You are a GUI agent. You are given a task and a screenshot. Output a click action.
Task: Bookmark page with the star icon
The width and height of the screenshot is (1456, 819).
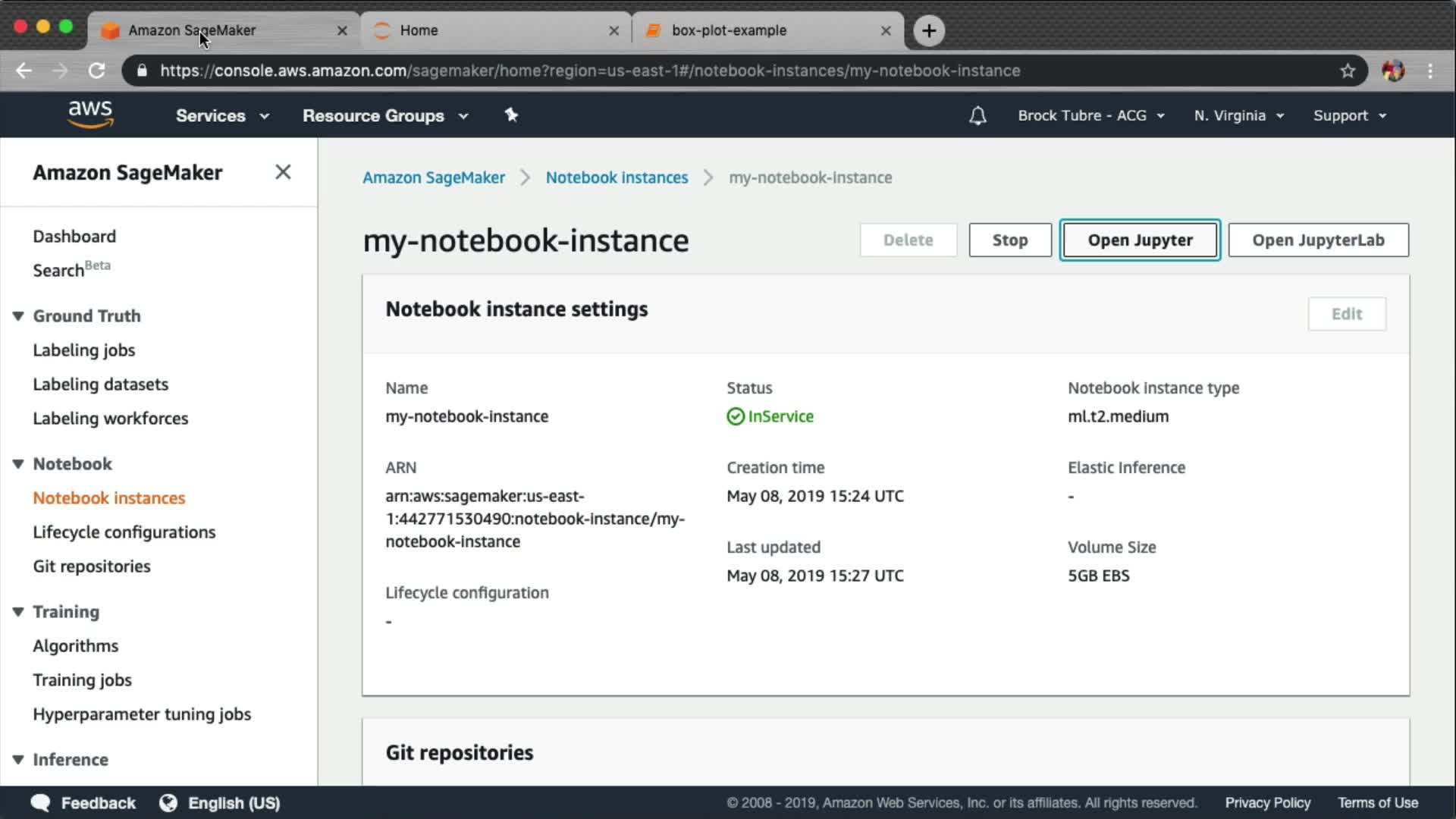coord(1347,71)
